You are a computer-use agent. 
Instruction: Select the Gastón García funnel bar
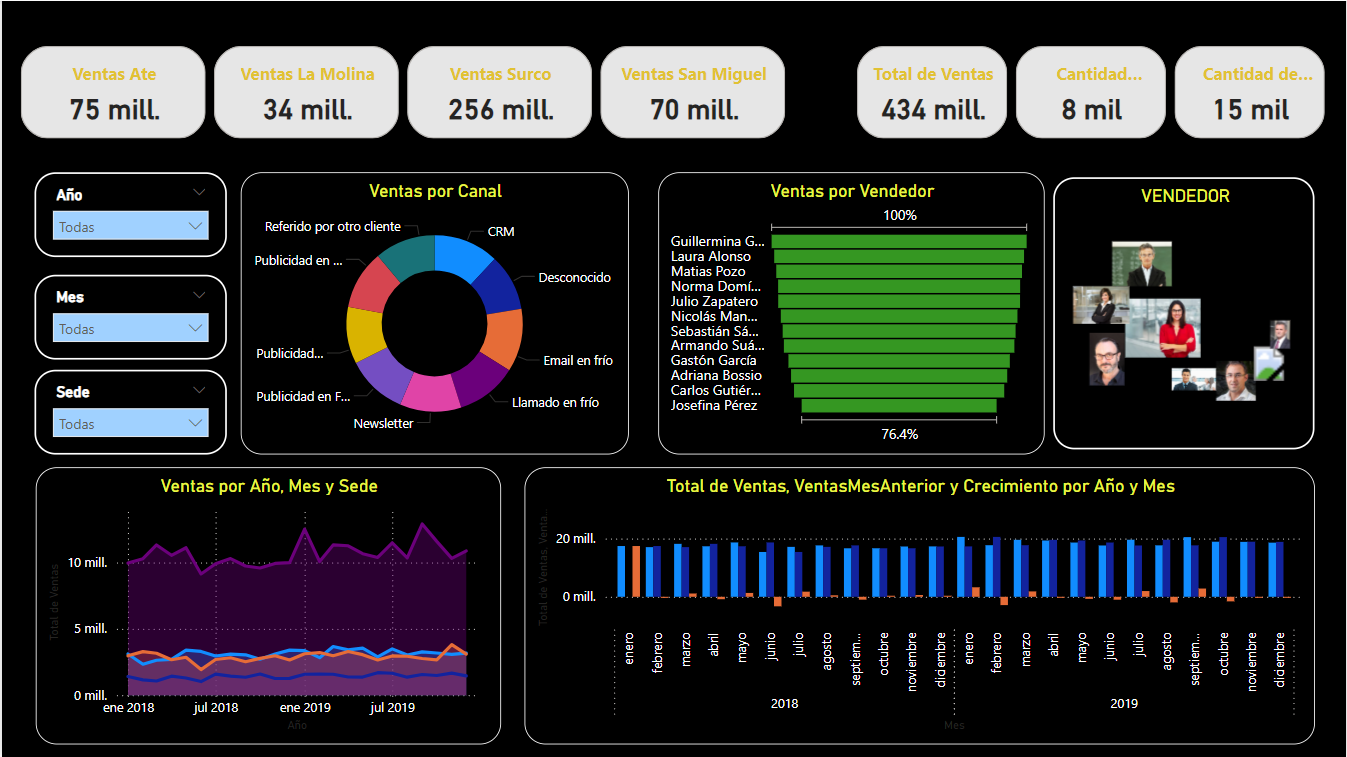click(x=899, y=360)
